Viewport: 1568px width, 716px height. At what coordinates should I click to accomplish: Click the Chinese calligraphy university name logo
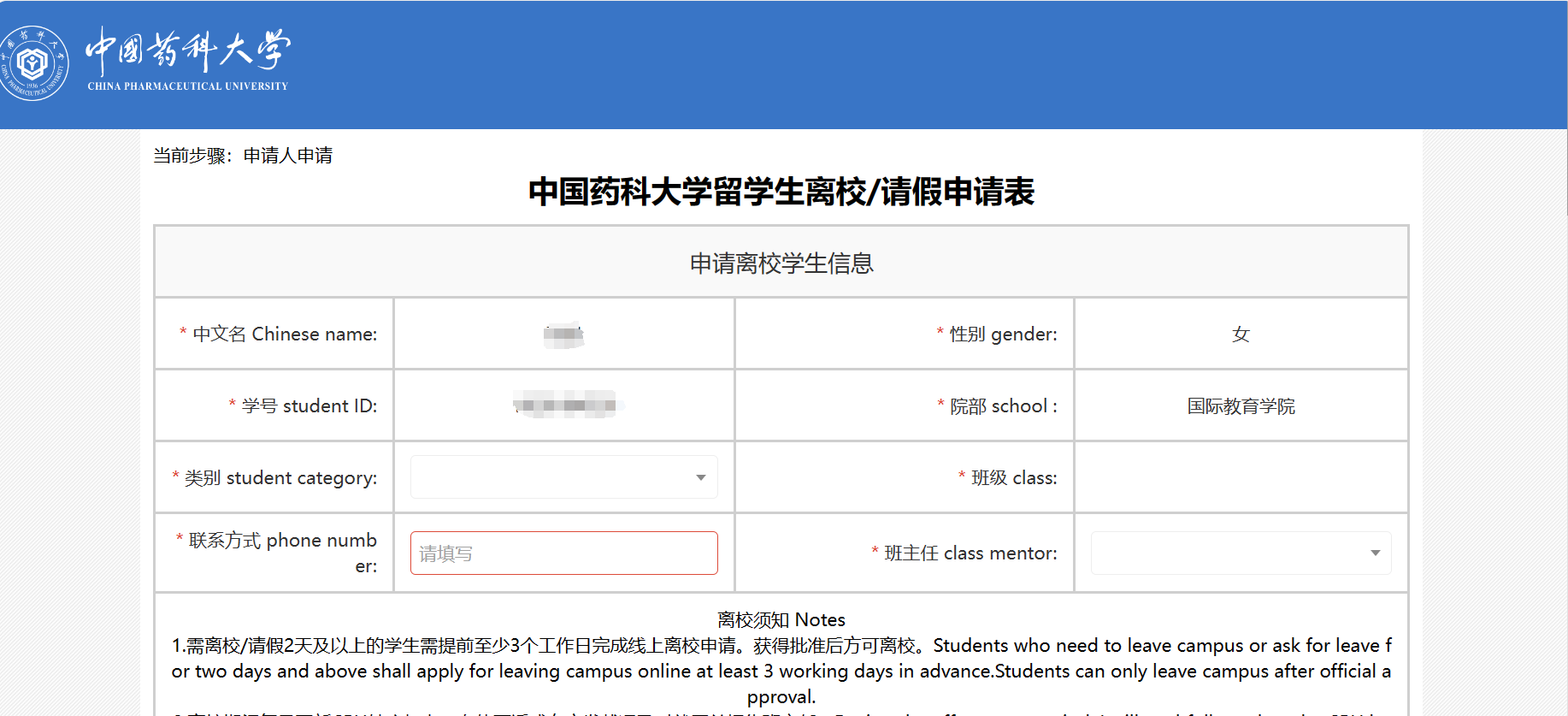pos(188,50)
